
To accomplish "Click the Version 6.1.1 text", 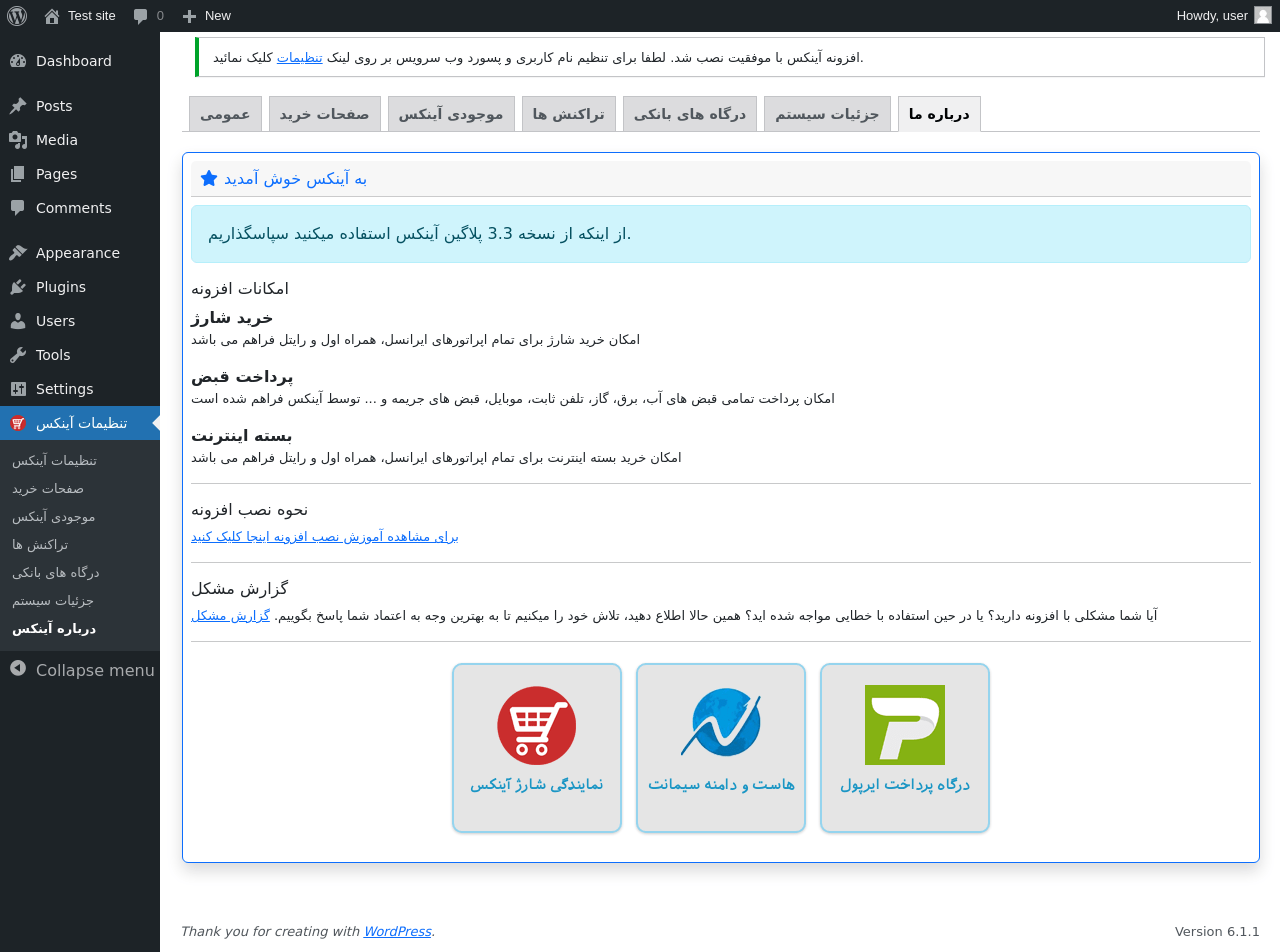I will 1217,931.
